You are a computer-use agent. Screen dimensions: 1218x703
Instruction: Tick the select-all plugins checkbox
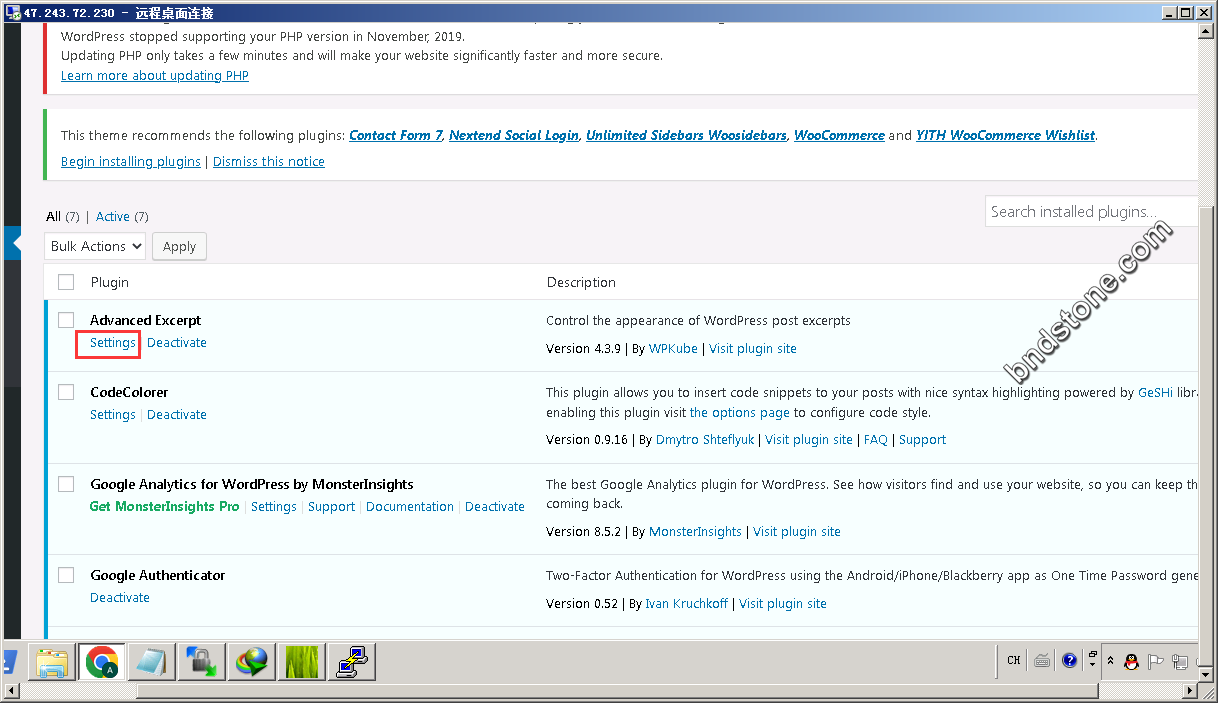66,282
